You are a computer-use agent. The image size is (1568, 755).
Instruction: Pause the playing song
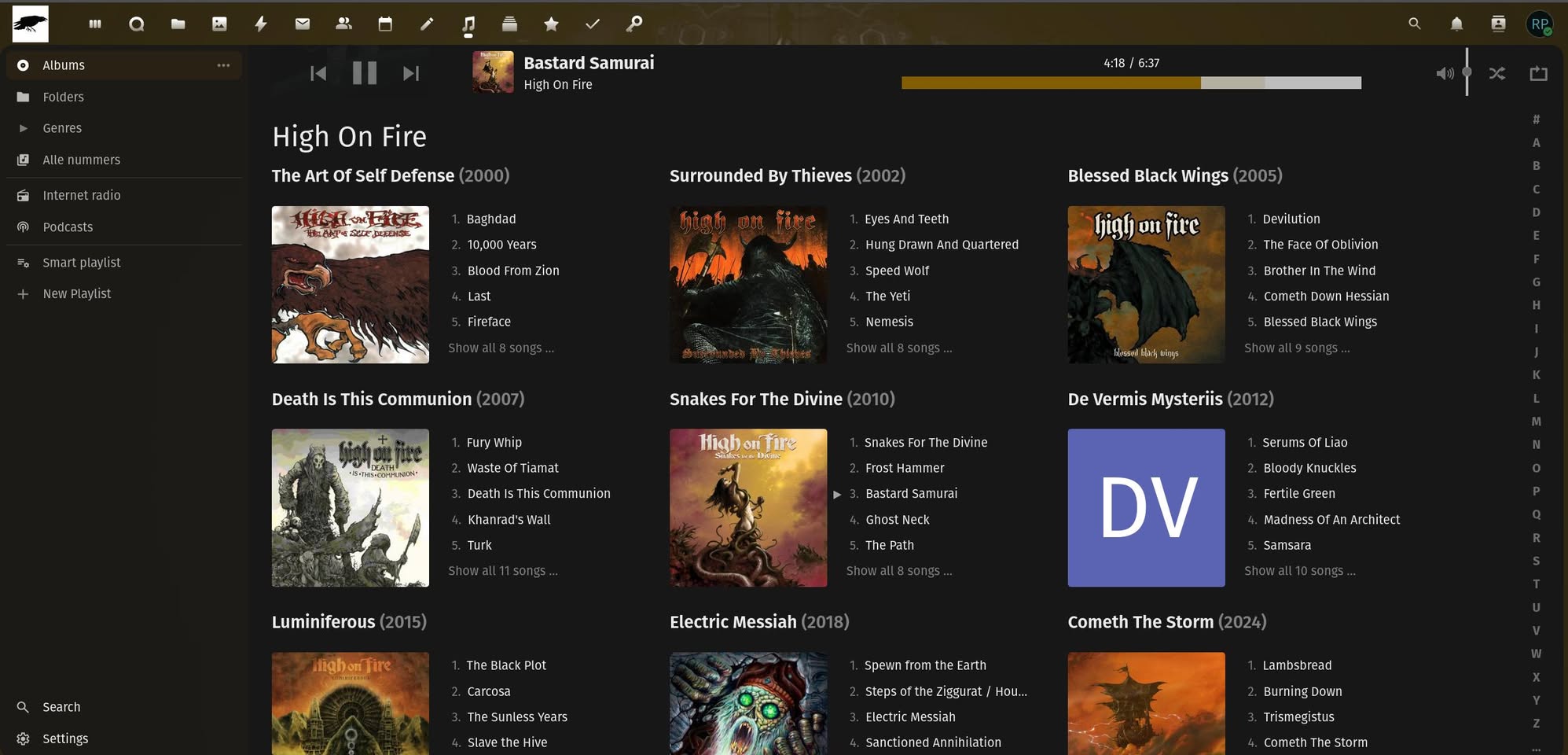(365, 73)
